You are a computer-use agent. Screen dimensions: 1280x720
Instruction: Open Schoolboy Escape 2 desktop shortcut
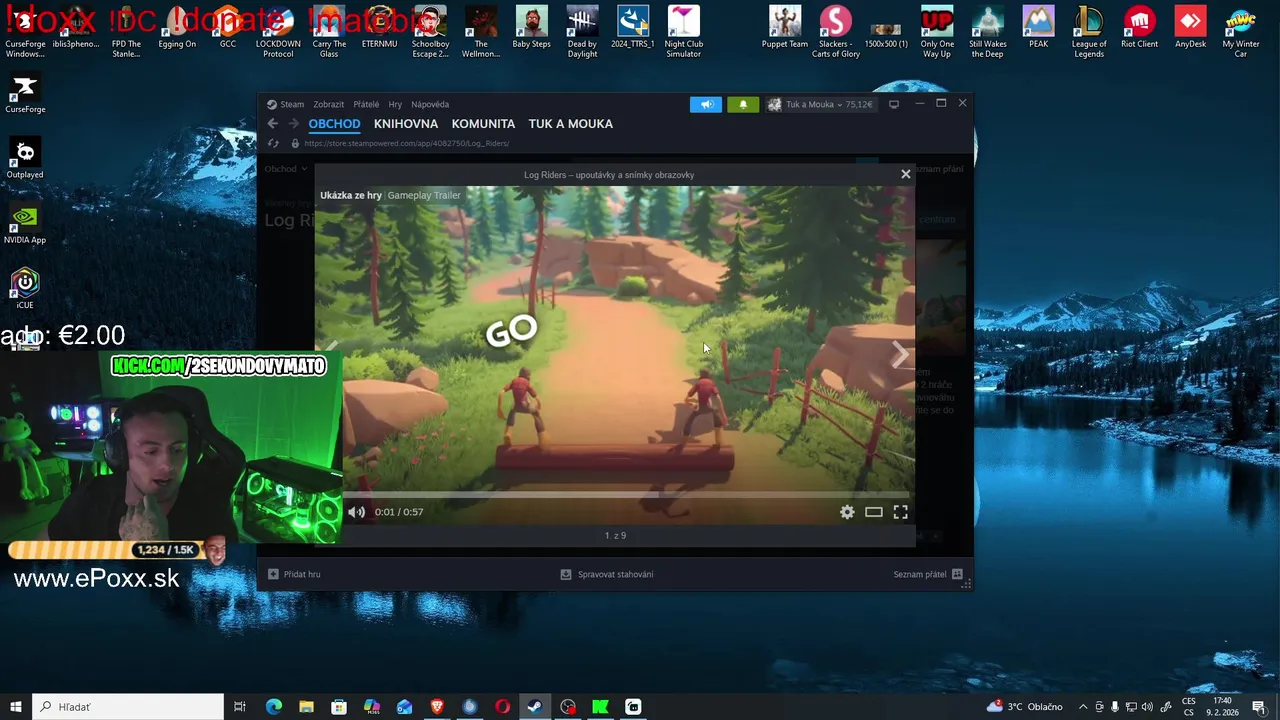coord(430,32)
